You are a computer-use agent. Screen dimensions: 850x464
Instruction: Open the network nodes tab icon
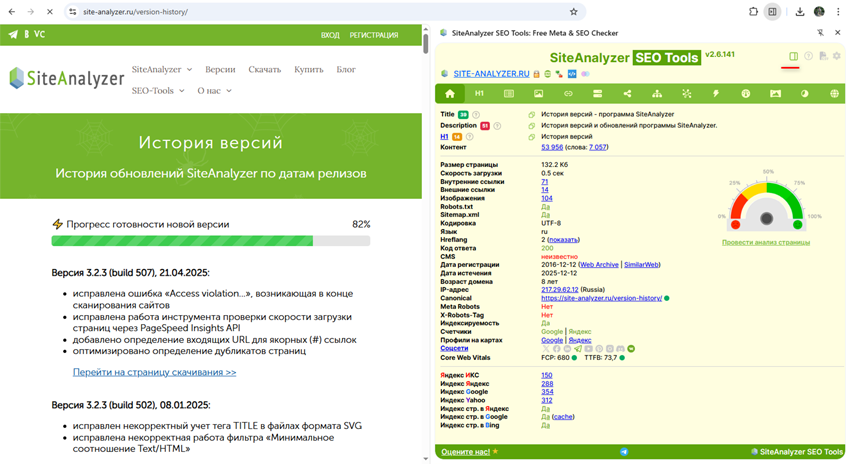point(687,94)
